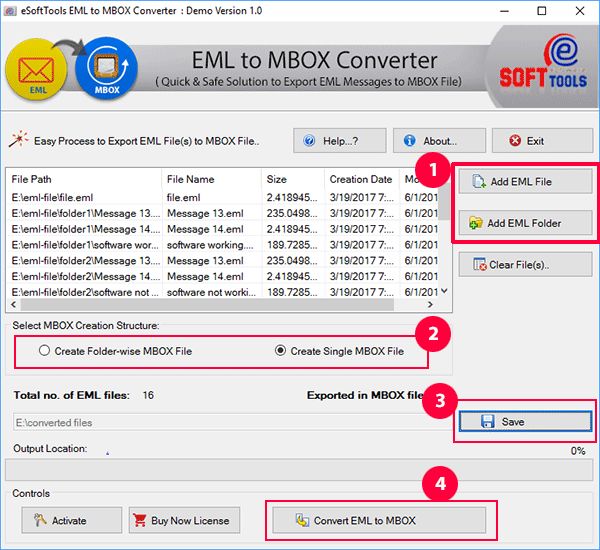
Task: Click the blue MBOX logo
Action: point(107,68)
